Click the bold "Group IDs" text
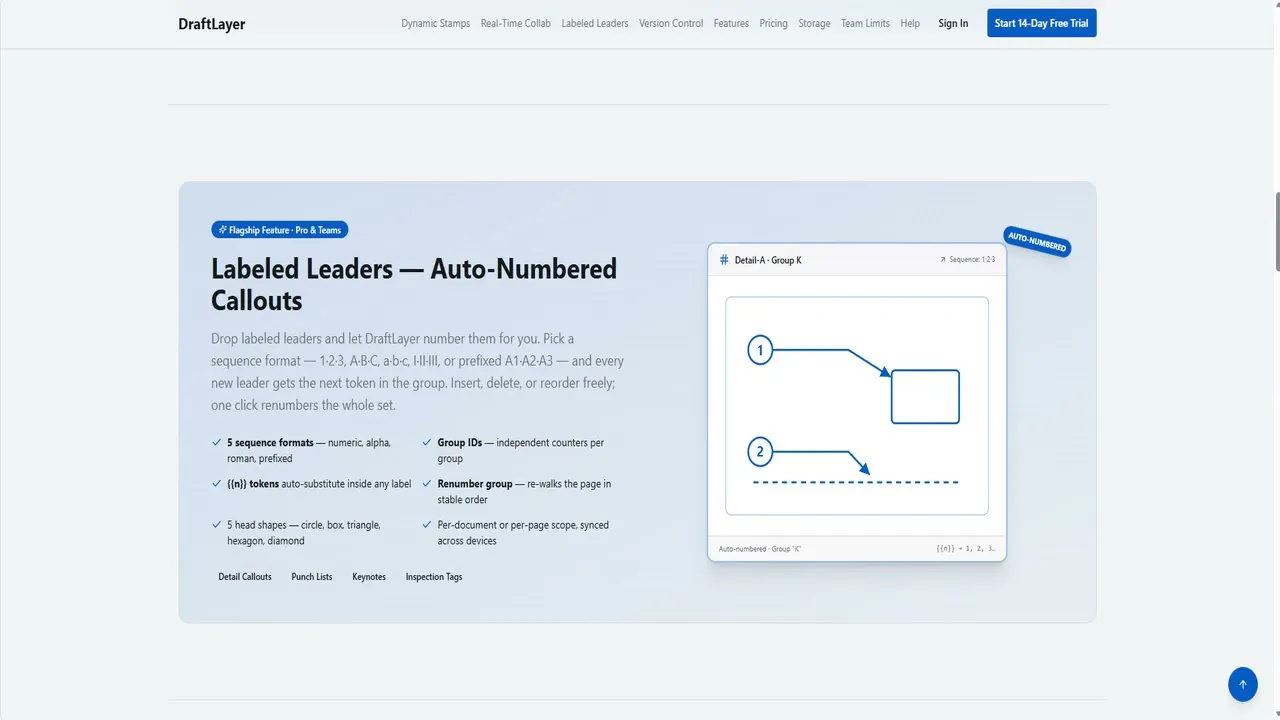This screenshot has height=720, width=1280. 460,442
